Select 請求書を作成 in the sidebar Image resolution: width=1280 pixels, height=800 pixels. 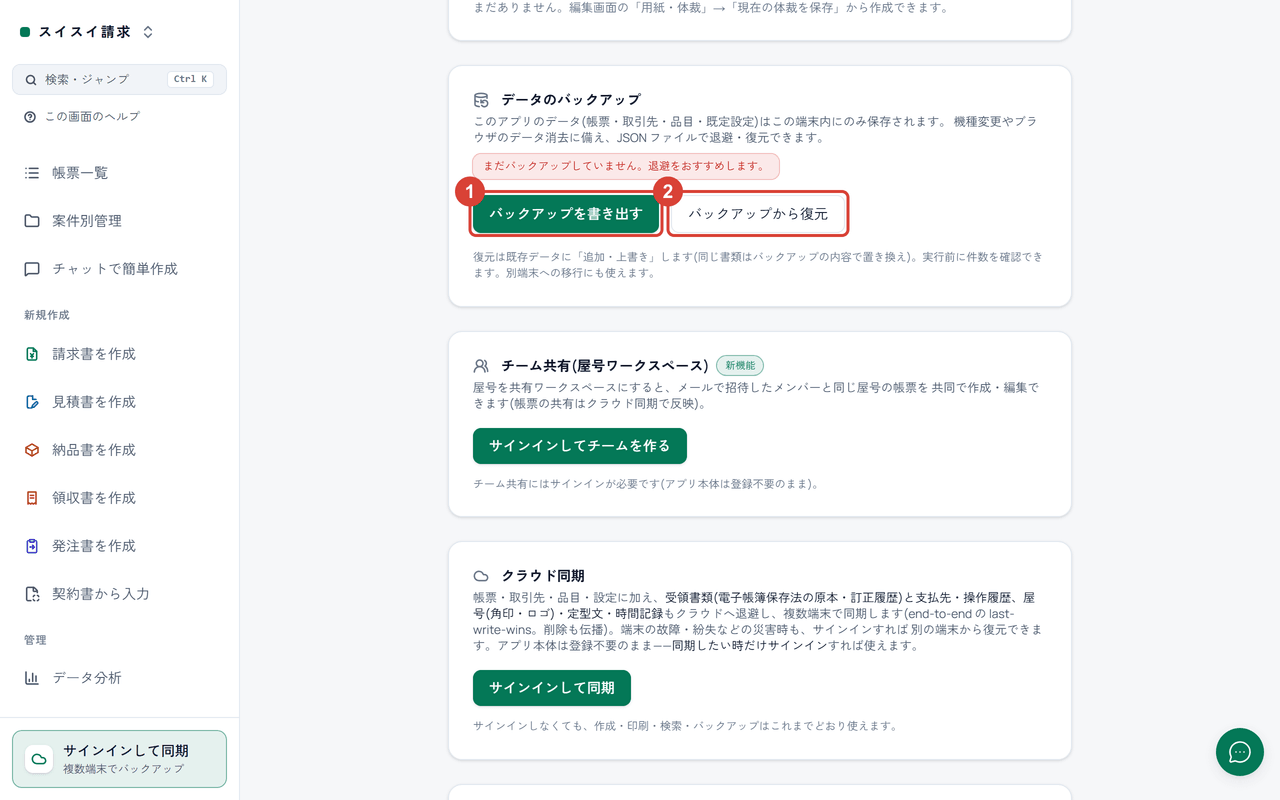[x=120, y=354]
